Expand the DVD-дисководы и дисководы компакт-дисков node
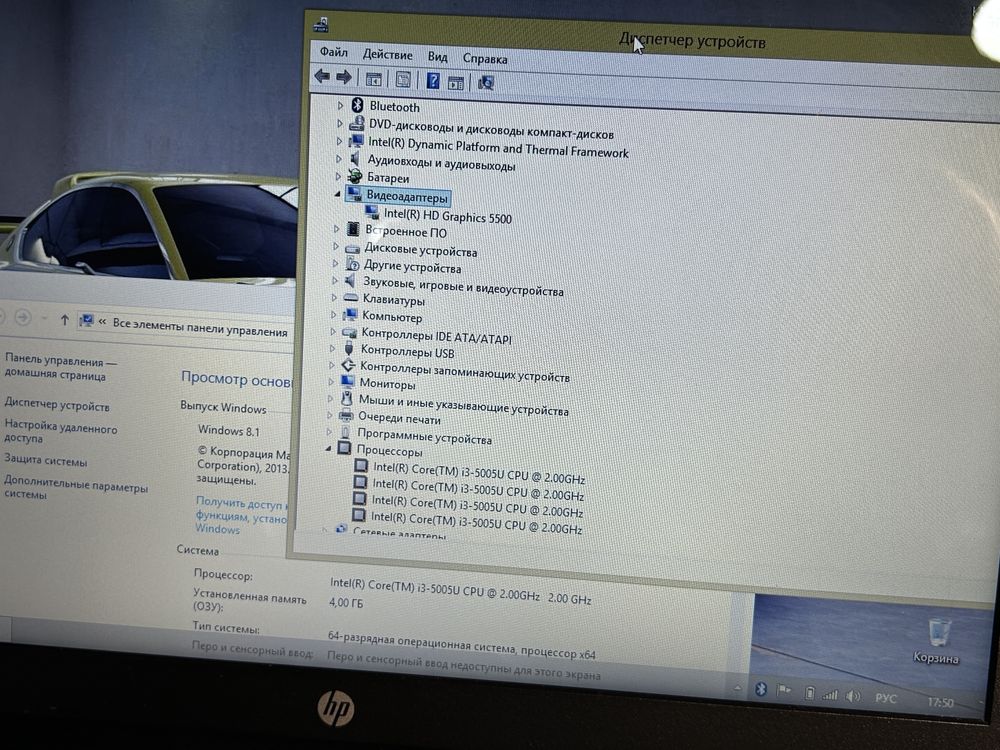This screenshot has width=1000, height=750. pyautogui.click(x=339, y=122)
